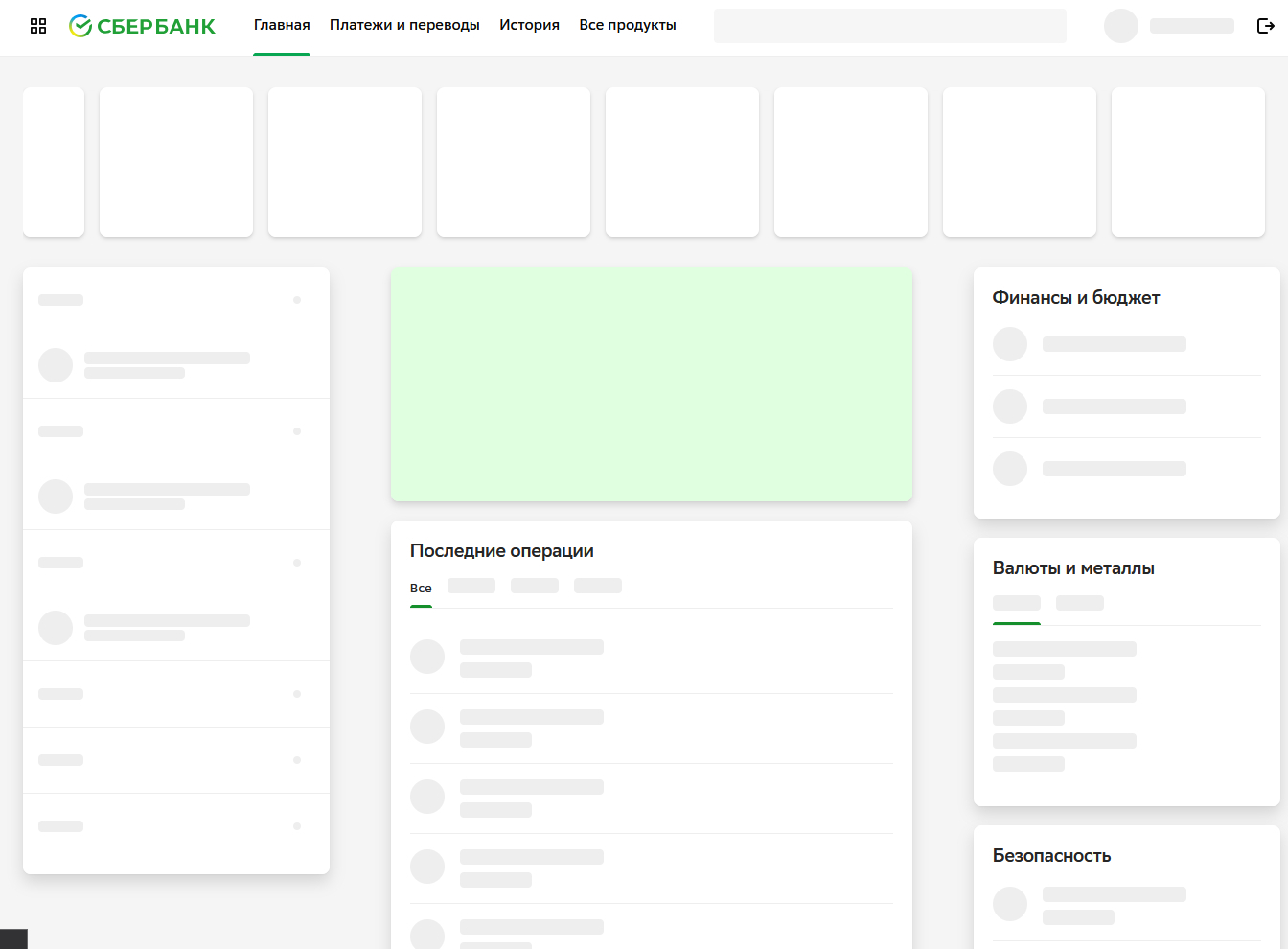Click the Последние операции heading
The width and height of the screenshot is (1288, 949).
click(502, 551)
